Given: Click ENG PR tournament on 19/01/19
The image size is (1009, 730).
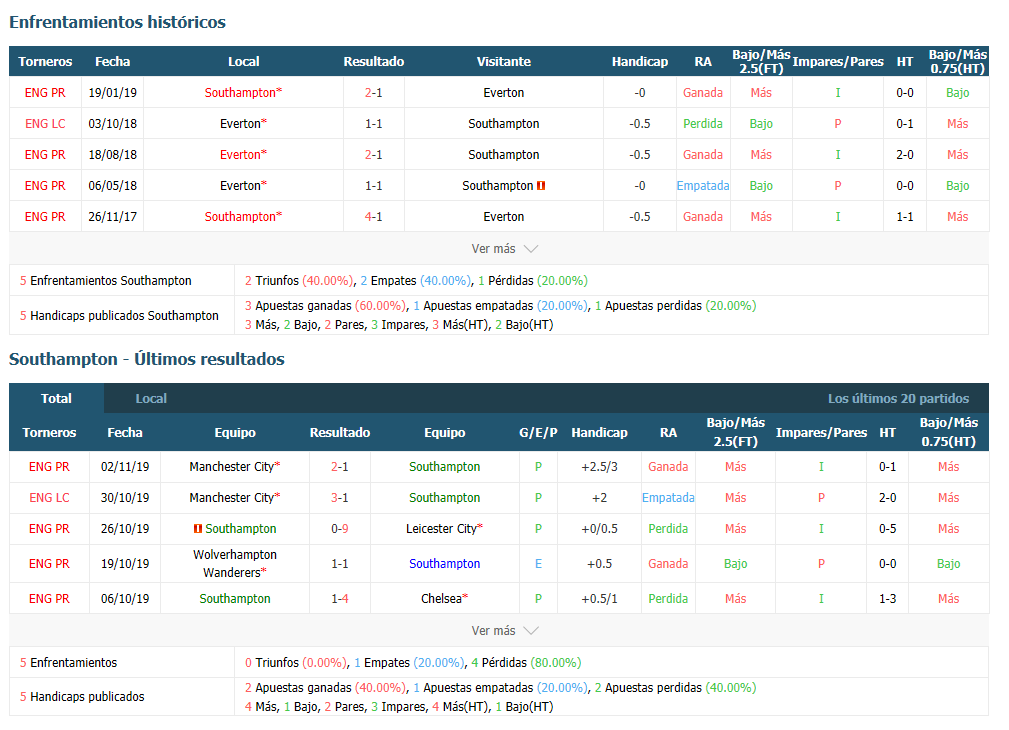Looking at the screenshot, I should [x=45, y=93].
